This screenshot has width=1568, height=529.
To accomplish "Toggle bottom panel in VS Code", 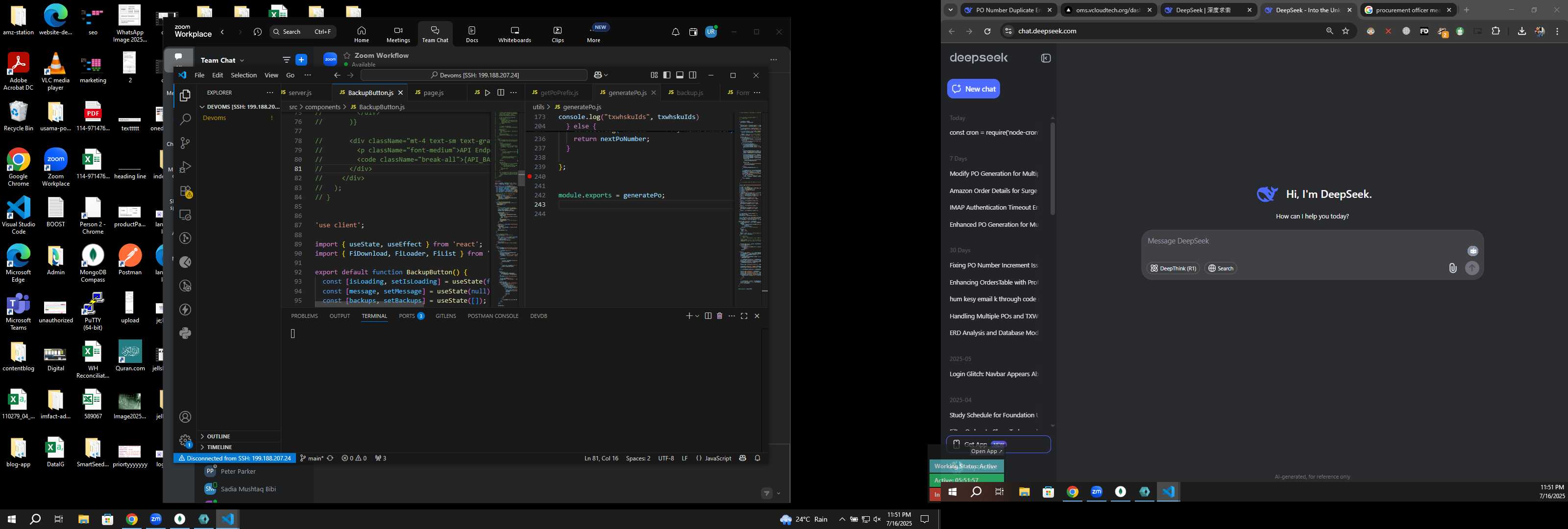I will 679,75.
